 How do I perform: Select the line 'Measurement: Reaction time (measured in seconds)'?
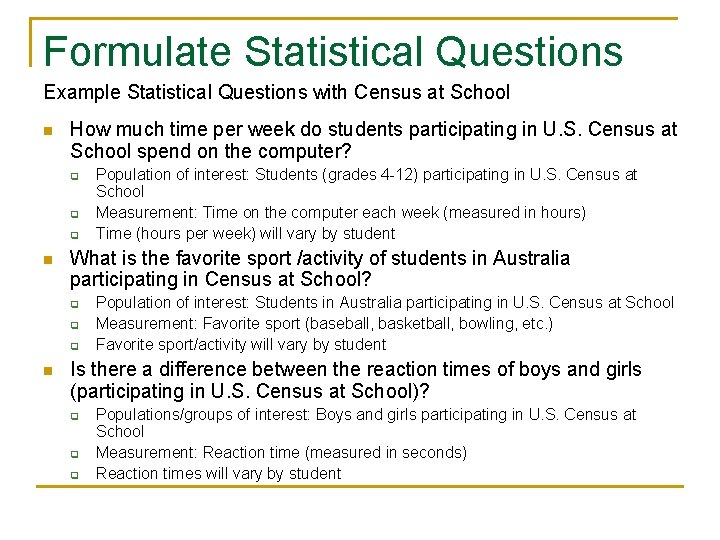click(281, 452)
